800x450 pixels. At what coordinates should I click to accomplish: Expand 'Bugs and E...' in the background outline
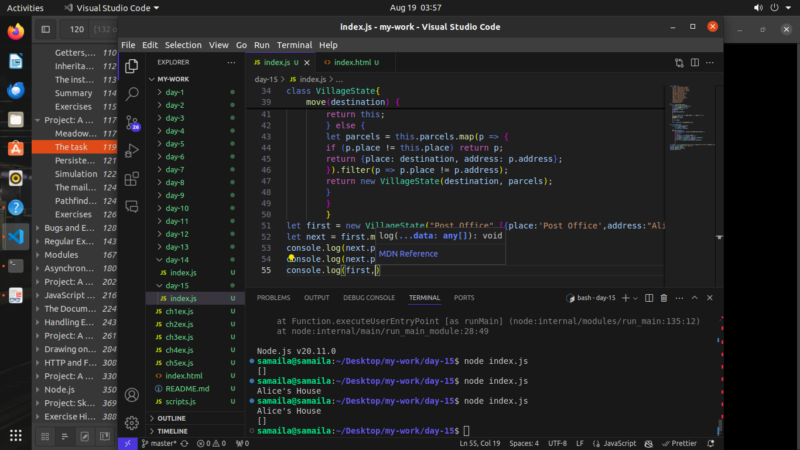[38, 228]
